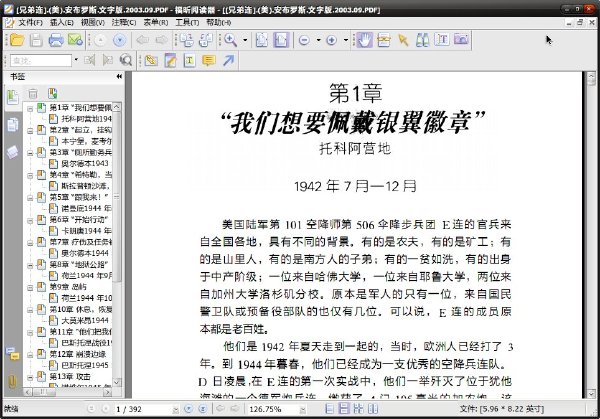Click the Save floppy disk icon
The height and width of the screenshot is (419, 600).
tap(36, 40)
